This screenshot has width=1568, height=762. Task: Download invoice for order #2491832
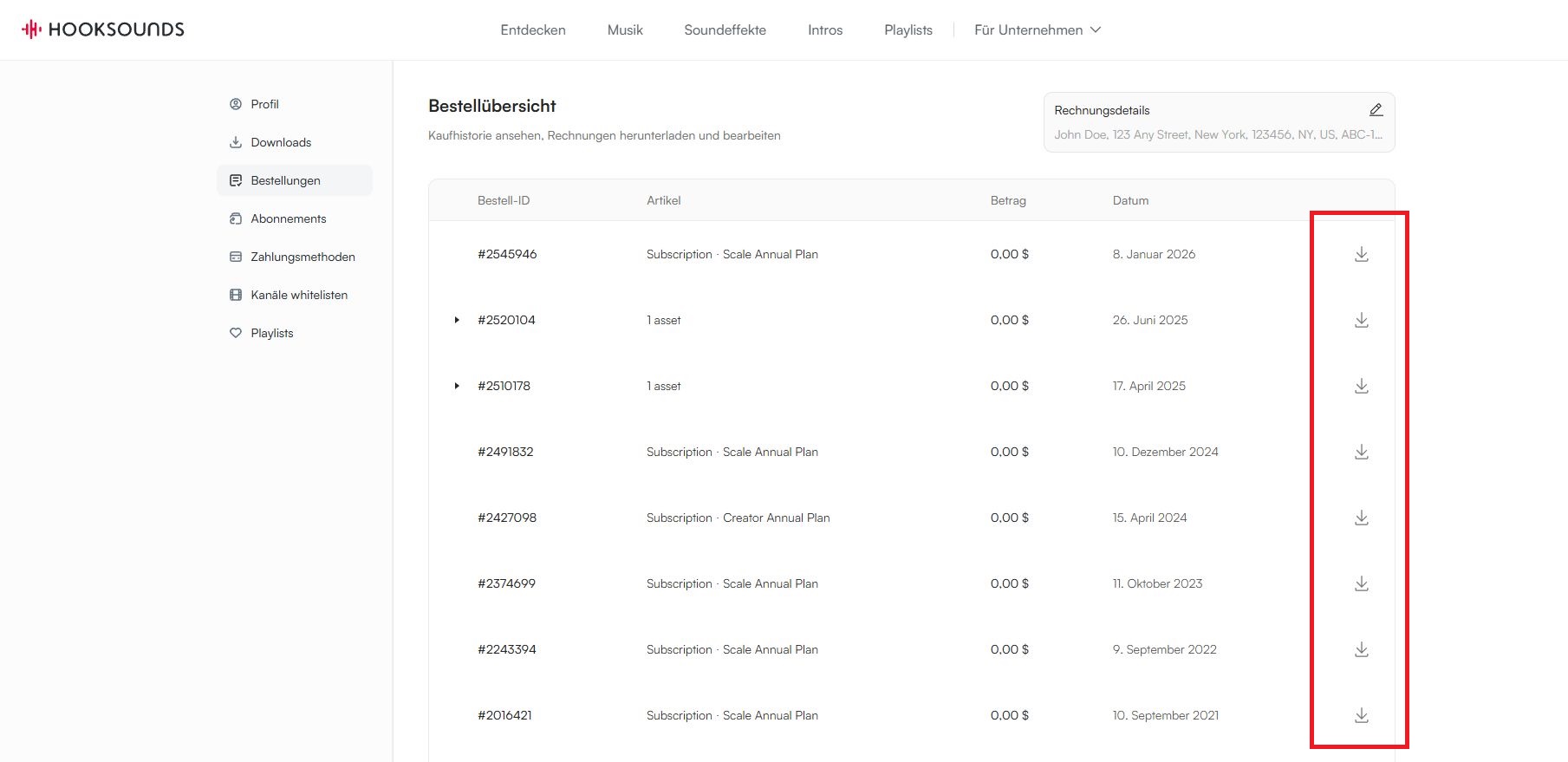pos(1361,452)
